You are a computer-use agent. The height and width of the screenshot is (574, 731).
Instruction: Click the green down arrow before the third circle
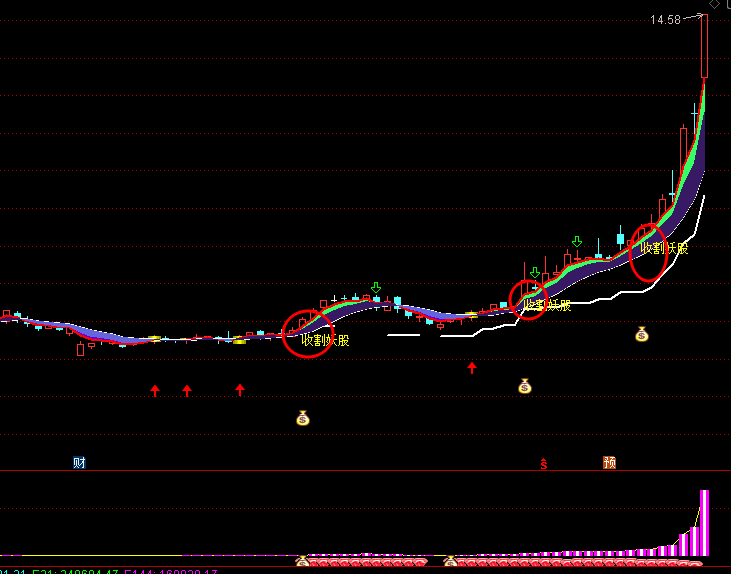pos(577,242)
